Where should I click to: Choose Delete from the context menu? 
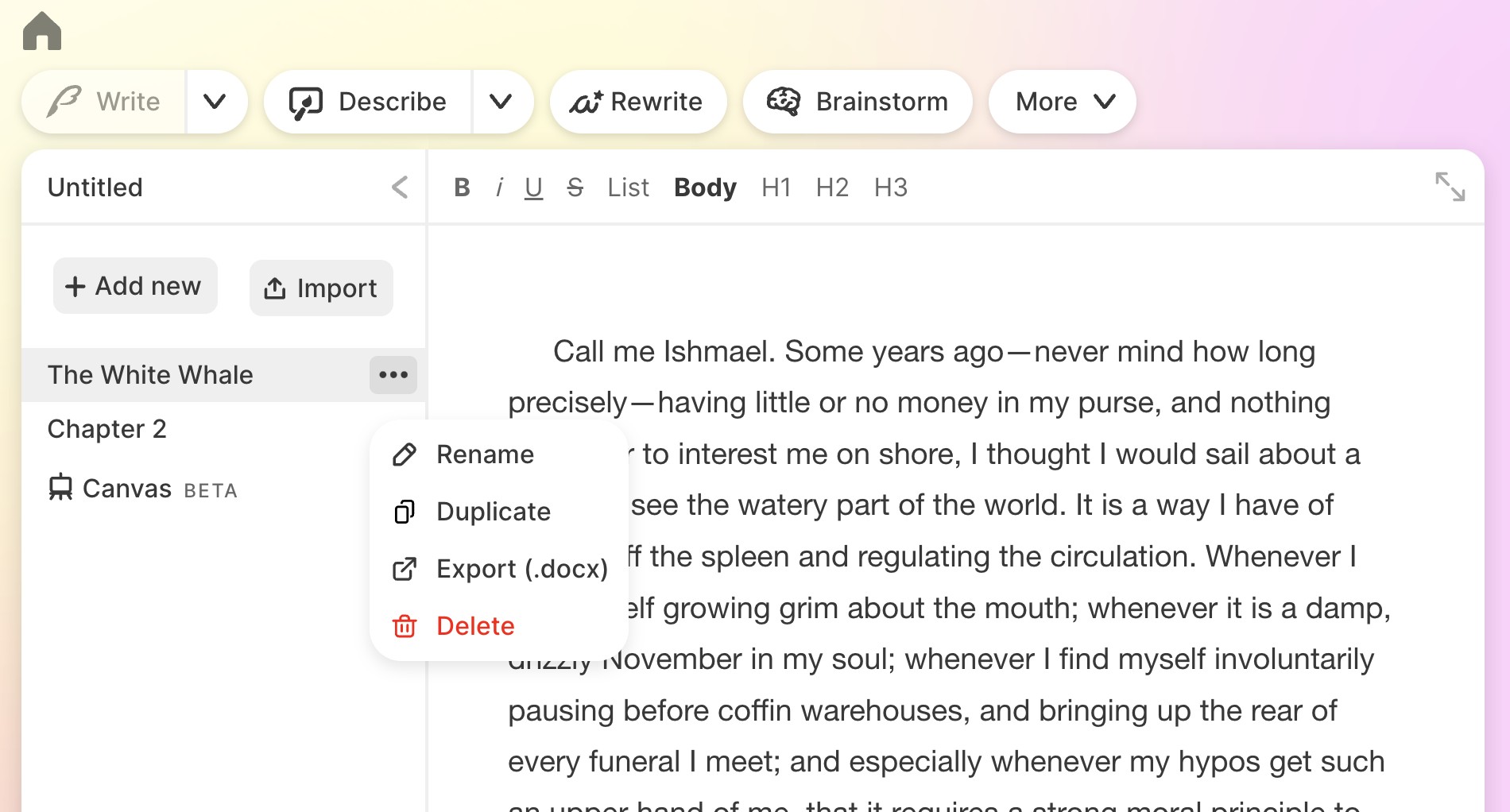[475, 626]
